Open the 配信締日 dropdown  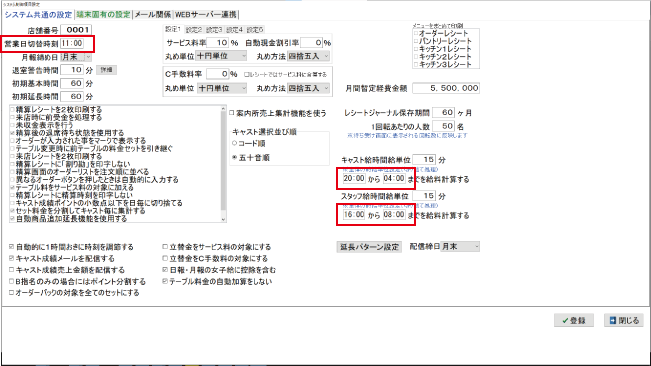coord(460,246)
